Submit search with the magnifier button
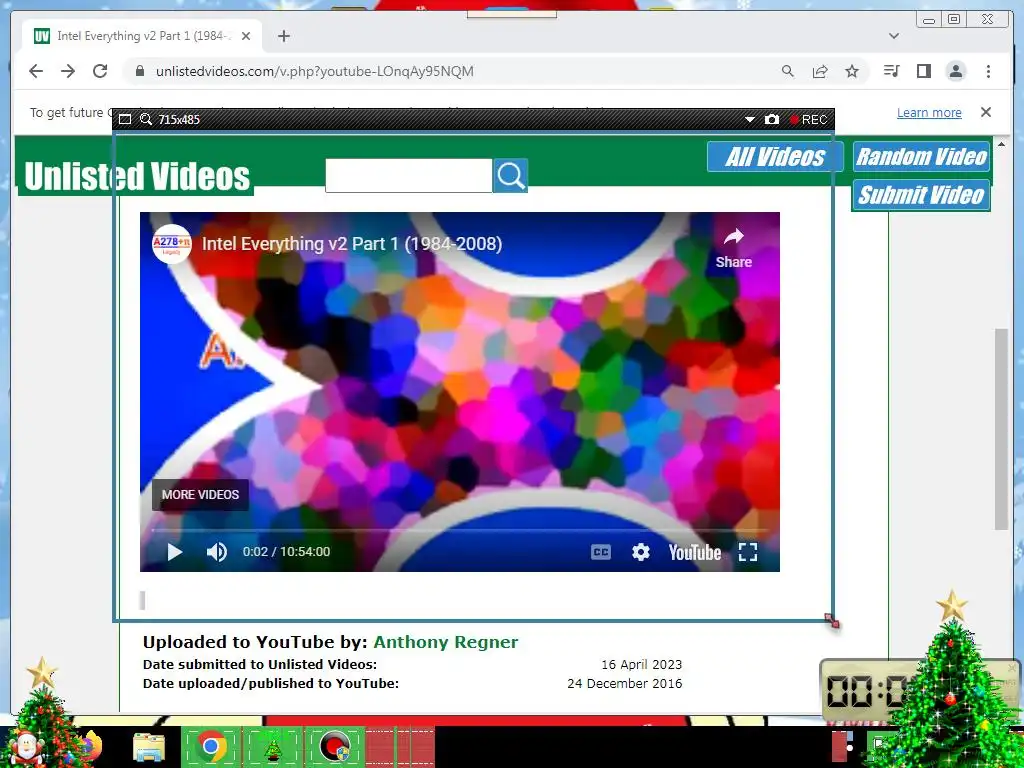Viewport: 1024px width, 768px height. coord(511,176)
